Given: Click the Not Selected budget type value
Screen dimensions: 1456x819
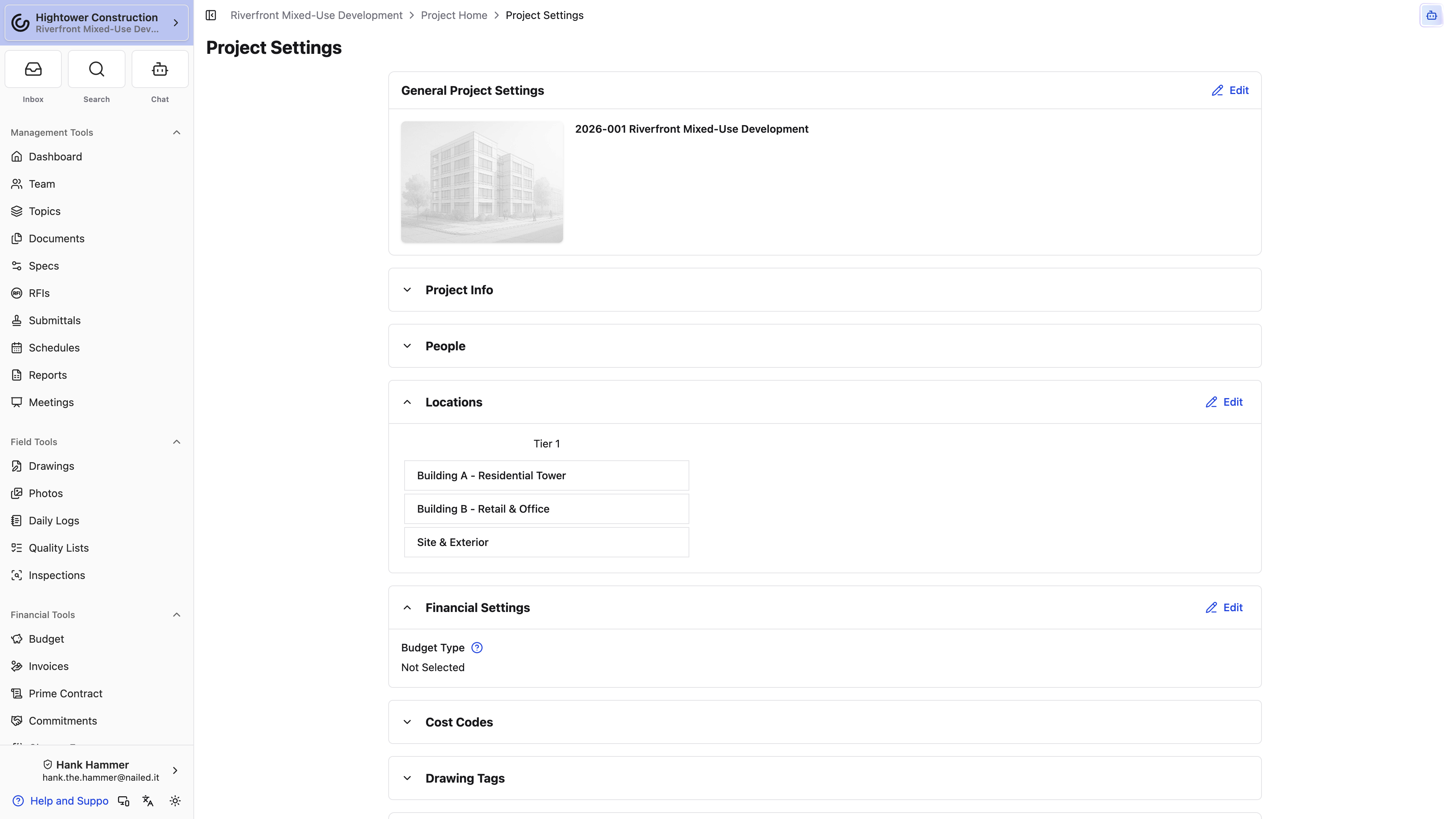Looking at the screenshot, I should pyautogui.click(x=433, y=667).
